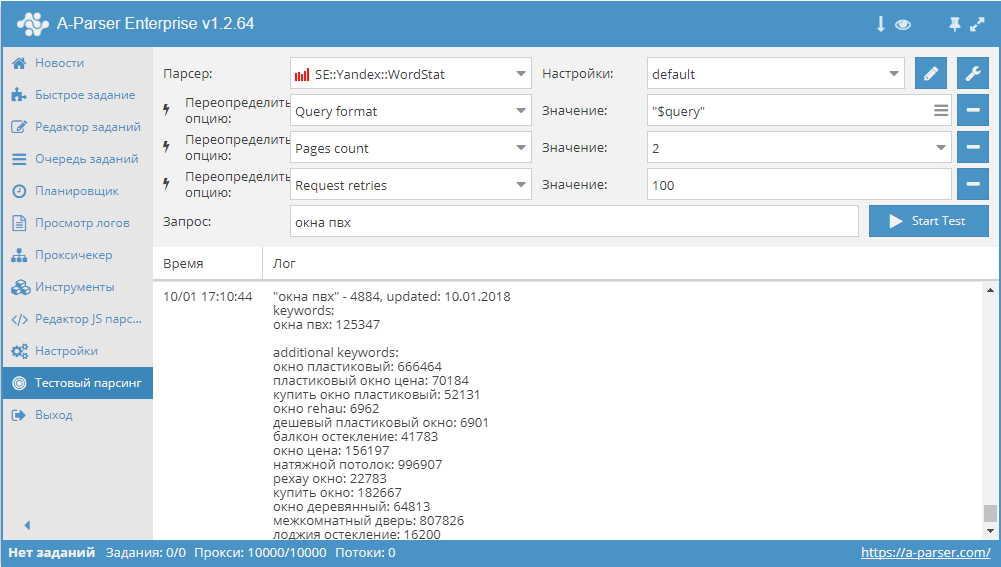1001x567 pixels.
Task: Click the Нет заданий status text
Action: (x=52, y=552)
